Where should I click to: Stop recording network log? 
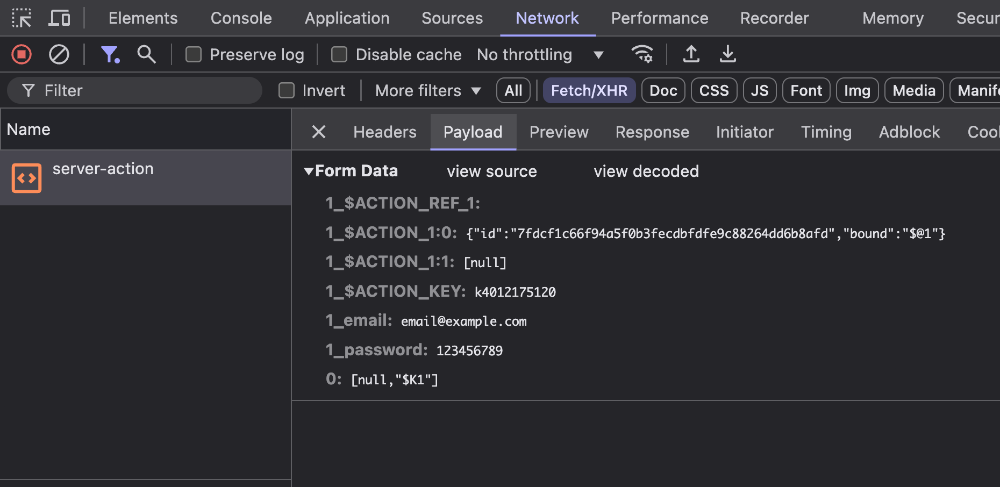coord(21,54)
